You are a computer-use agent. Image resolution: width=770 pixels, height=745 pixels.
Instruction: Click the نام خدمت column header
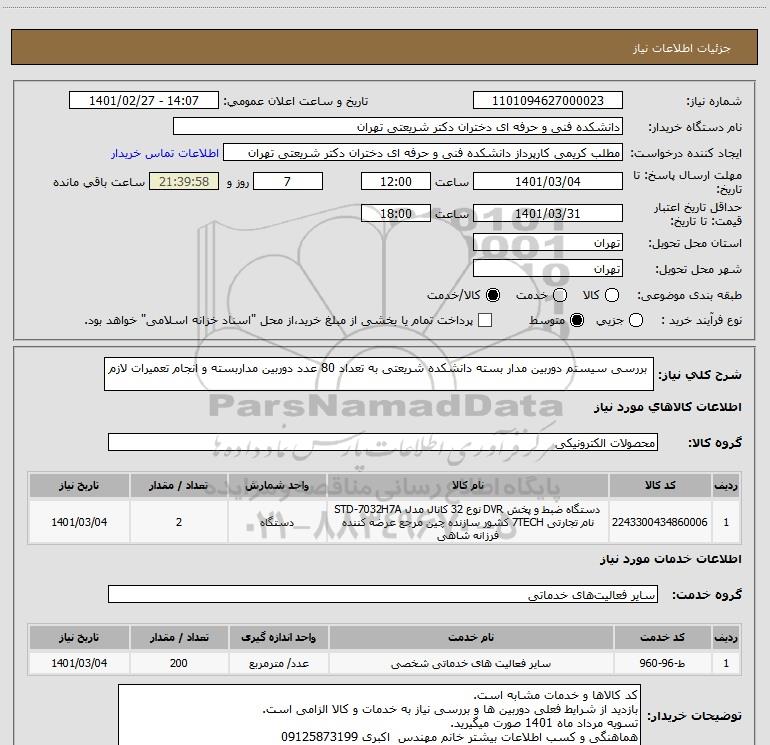pos(470,637)
